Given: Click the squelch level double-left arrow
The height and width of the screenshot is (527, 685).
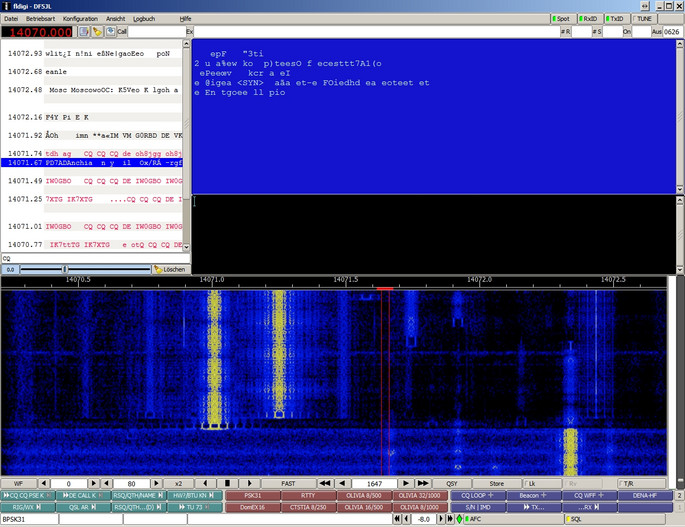Looking at the screenshot, I should (x=397, y=519).
